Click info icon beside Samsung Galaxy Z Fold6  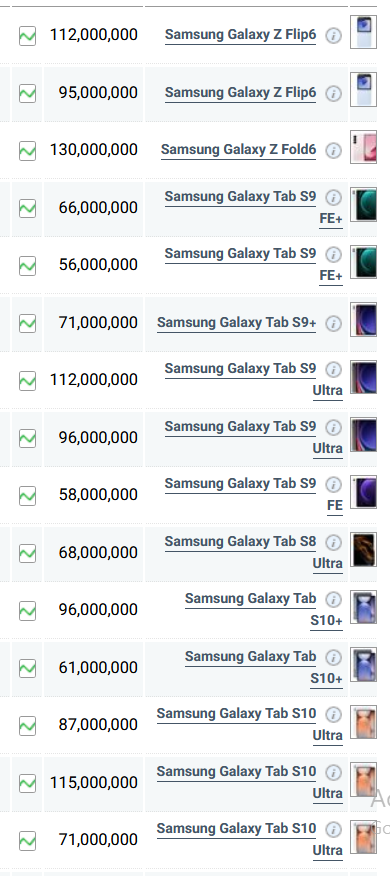coord(334,151)
